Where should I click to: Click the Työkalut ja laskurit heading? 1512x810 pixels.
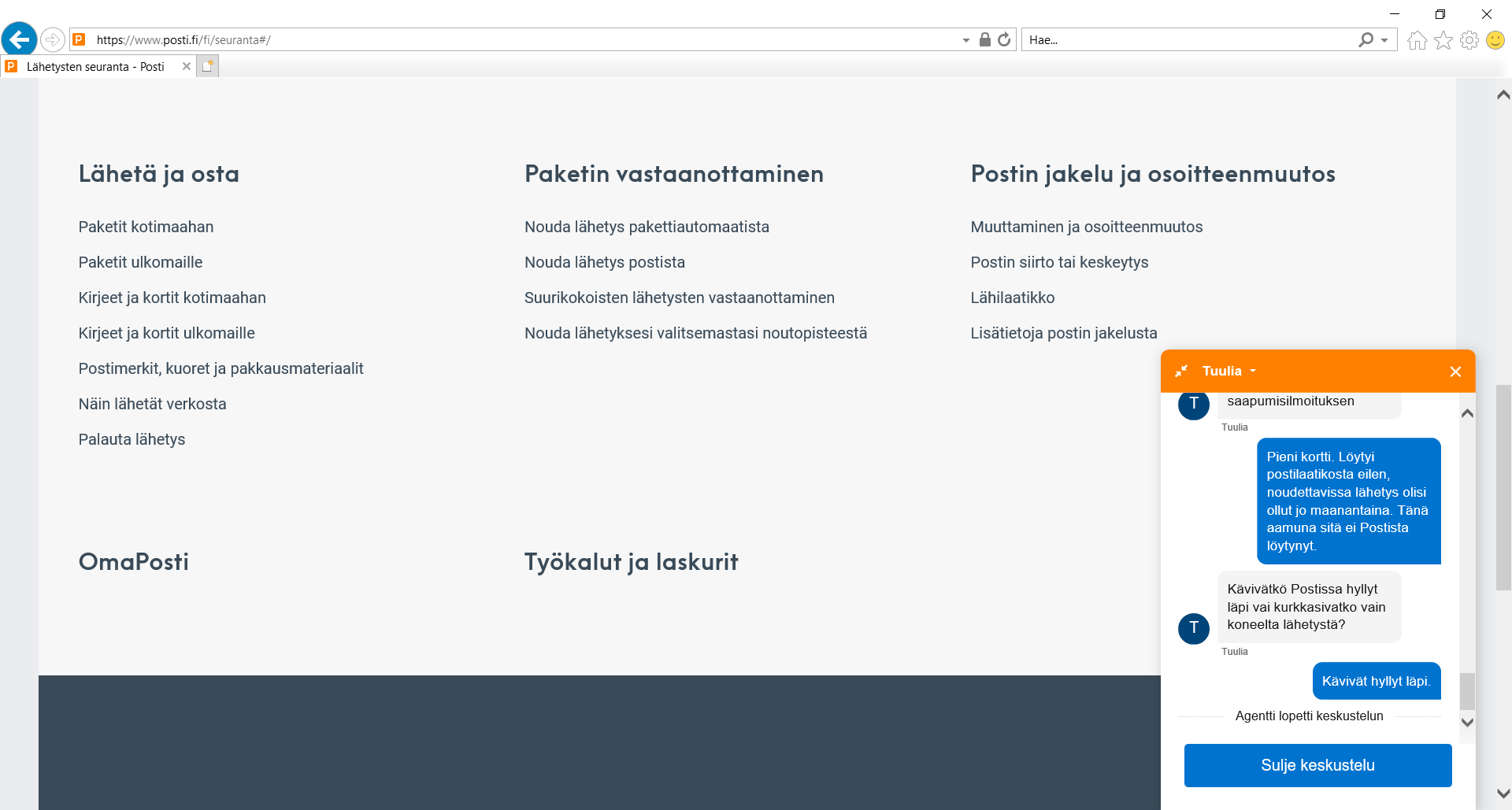coord(631,561)
